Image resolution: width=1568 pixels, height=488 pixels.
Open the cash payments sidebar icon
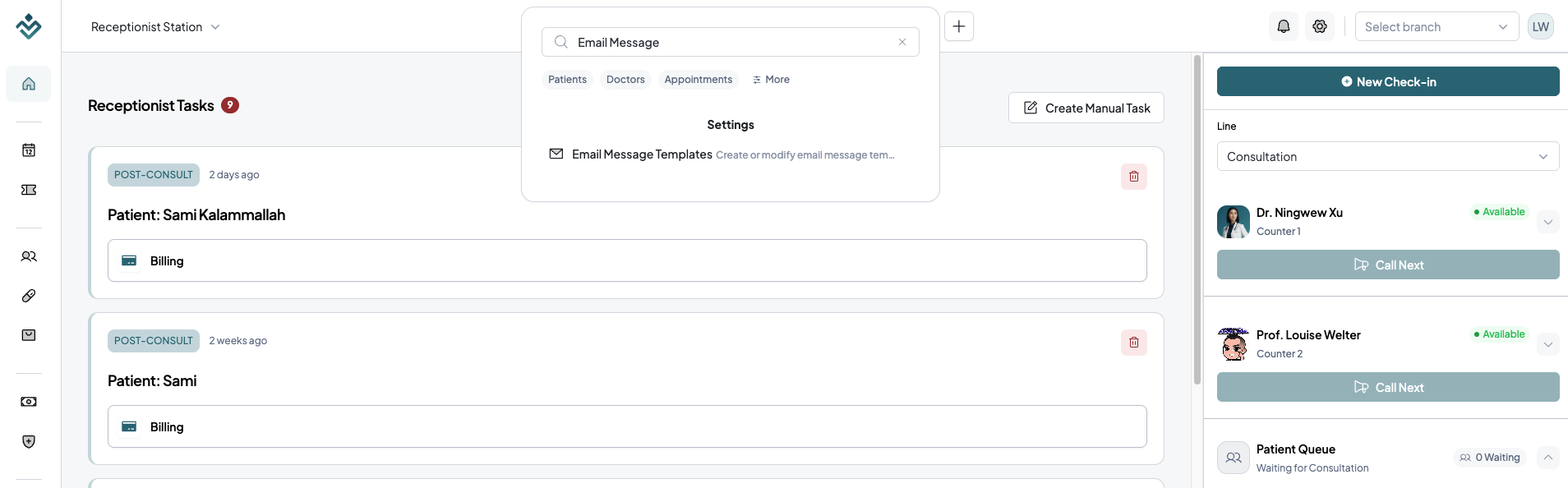(x=29, y=402)
